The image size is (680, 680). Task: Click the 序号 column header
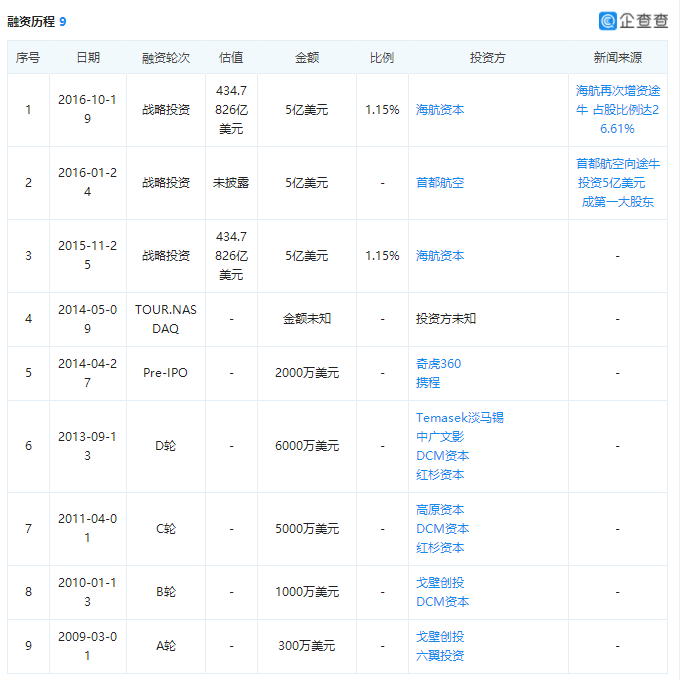point(28,58)
